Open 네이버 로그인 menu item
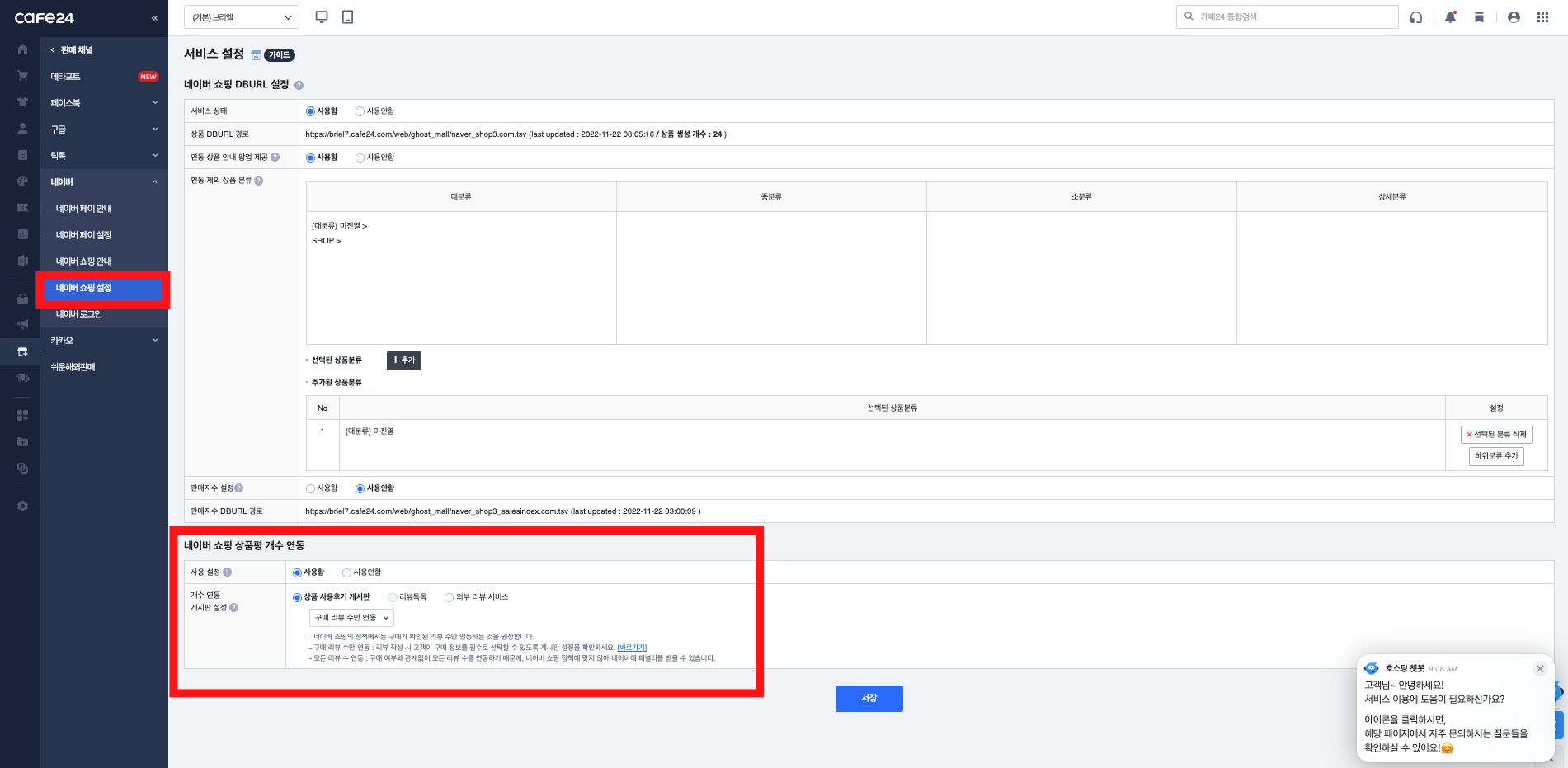 click(x=78, y=314)
